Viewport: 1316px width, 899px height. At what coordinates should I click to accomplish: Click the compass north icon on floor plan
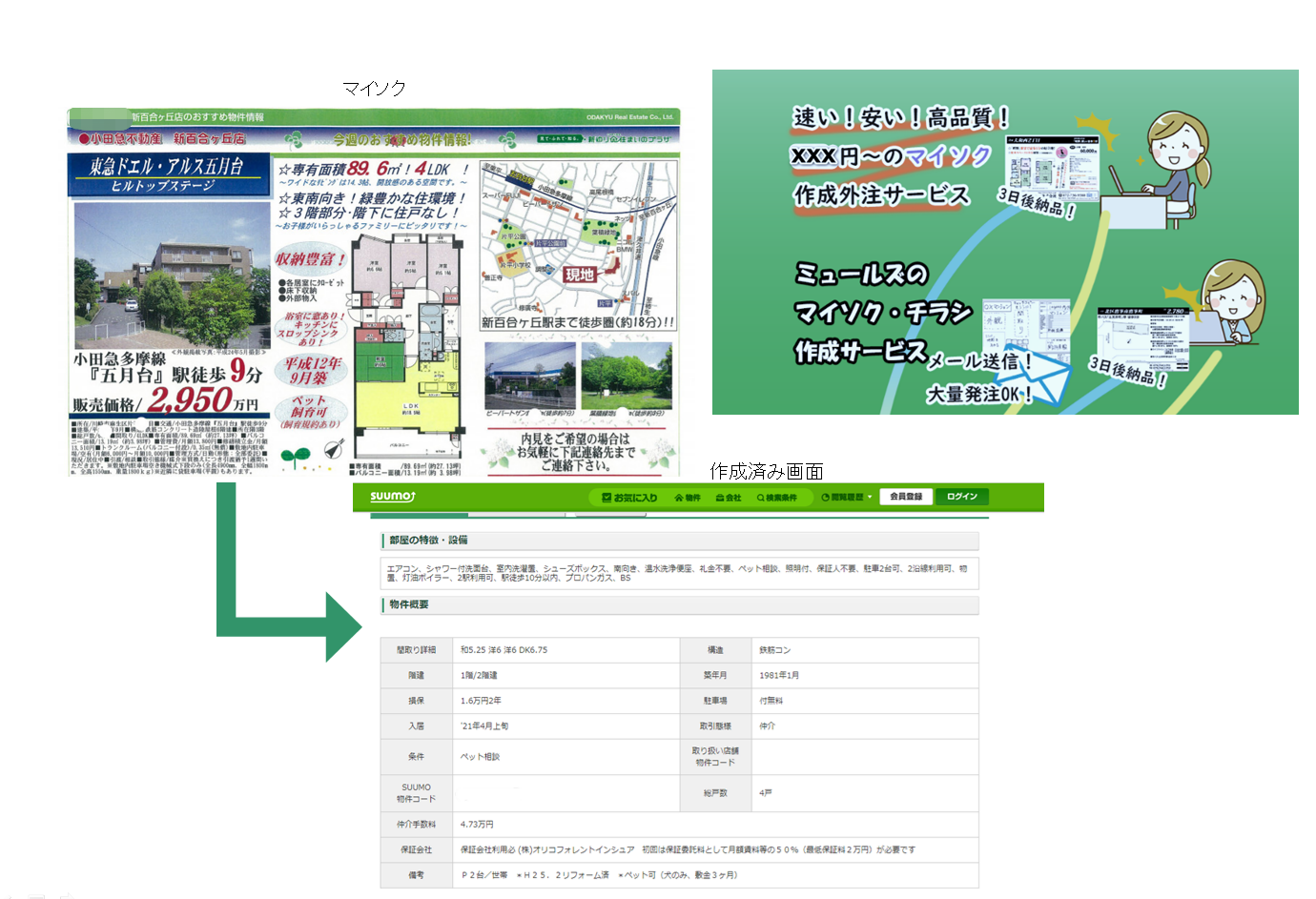[x=333, y=449]
